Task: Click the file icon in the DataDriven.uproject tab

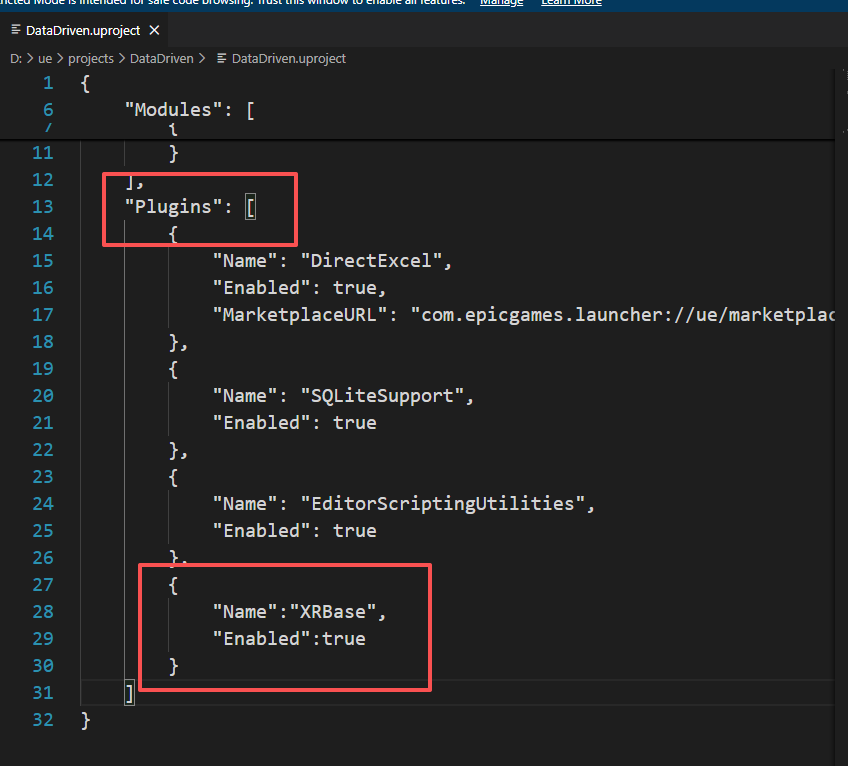Action: point(16,30)
